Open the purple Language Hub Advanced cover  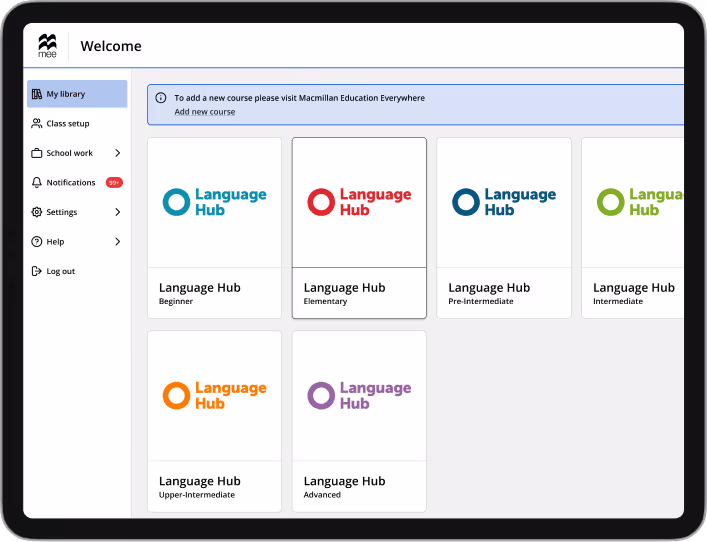[x=359, y=396]
